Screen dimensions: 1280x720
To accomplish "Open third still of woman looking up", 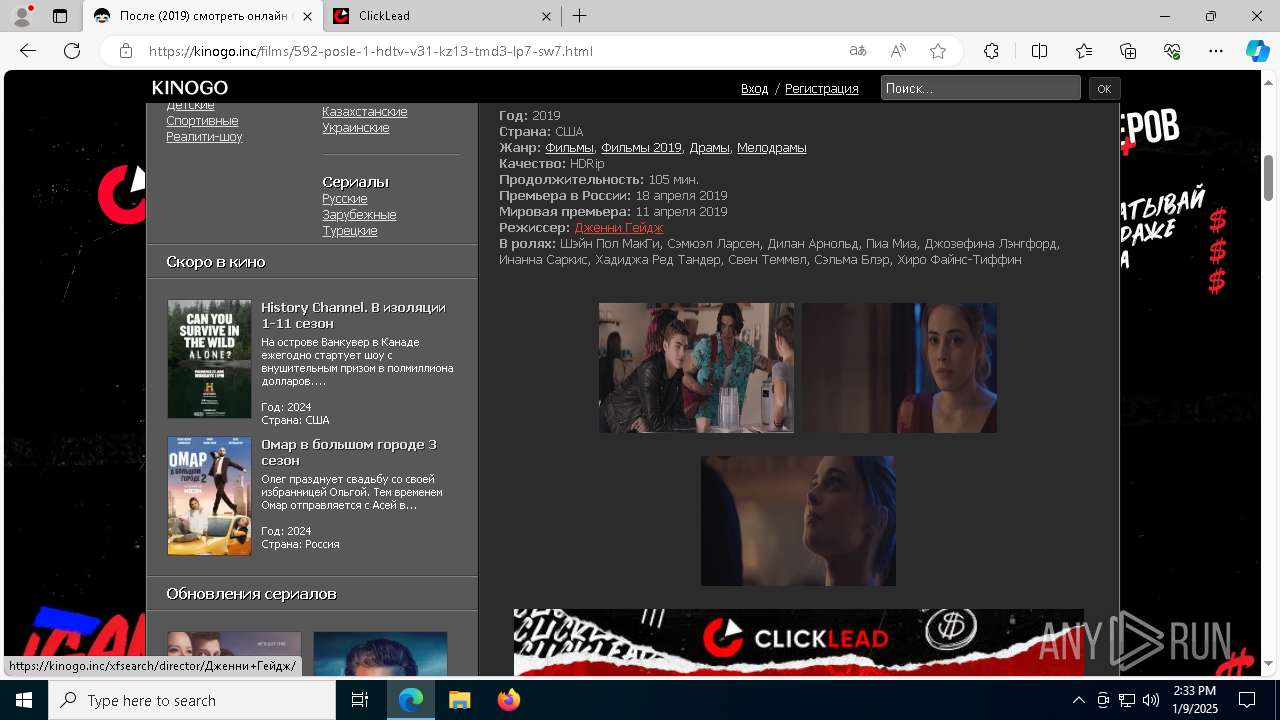I will [x=798, y=521].
